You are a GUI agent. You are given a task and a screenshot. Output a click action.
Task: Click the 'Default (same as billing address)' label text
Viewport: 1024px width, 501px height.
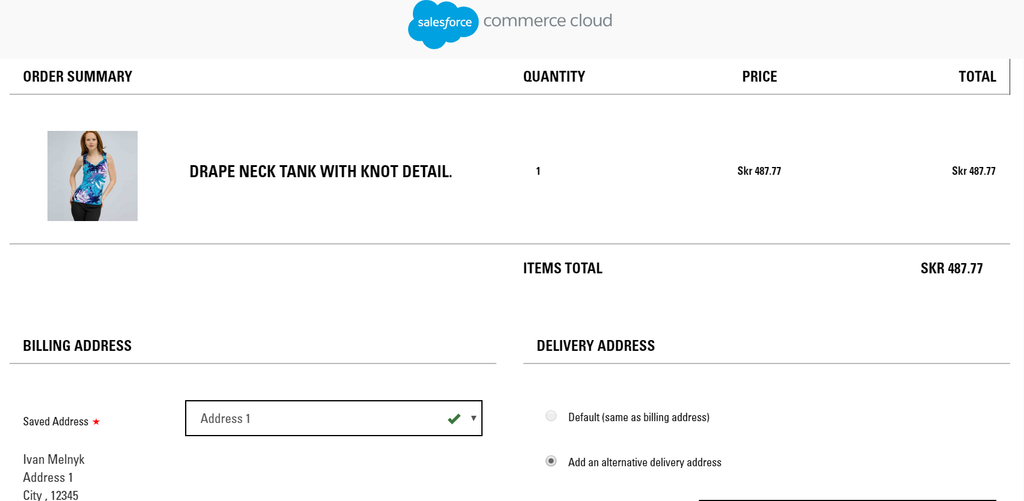pyautogui.click(x=638, y=417)
